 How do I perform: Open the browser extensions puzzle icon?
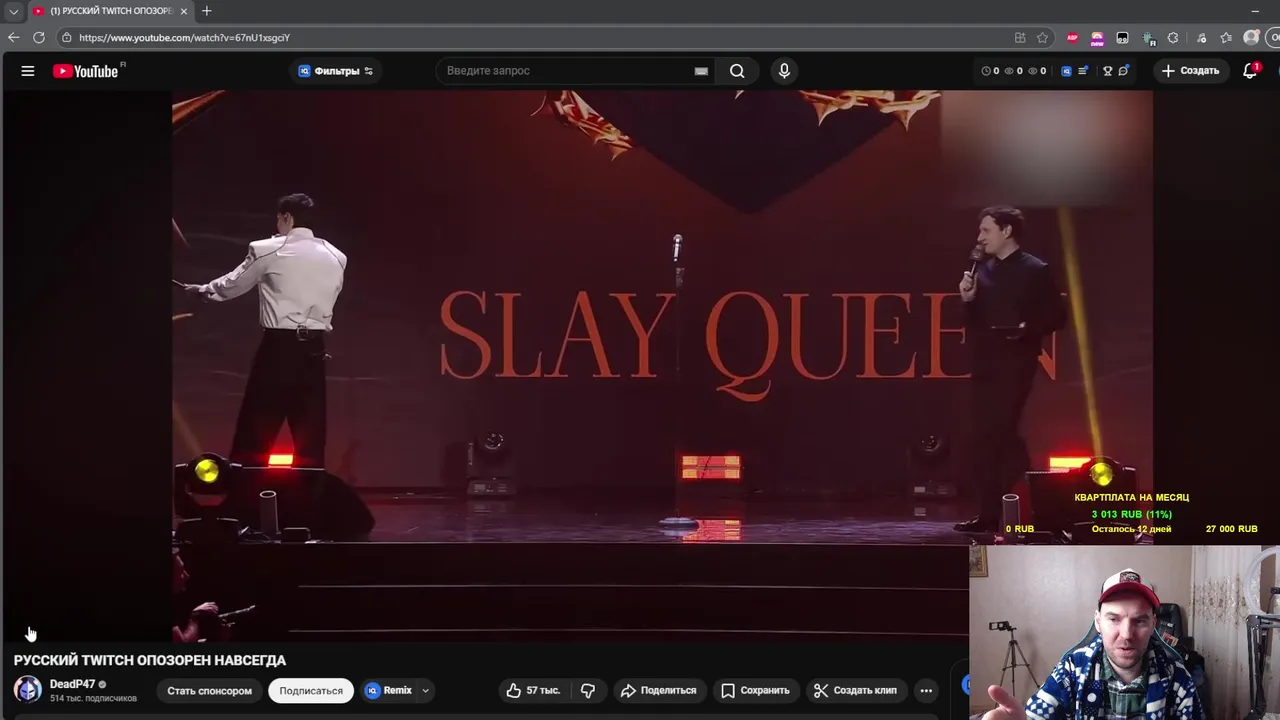(x=1173, y=38)
